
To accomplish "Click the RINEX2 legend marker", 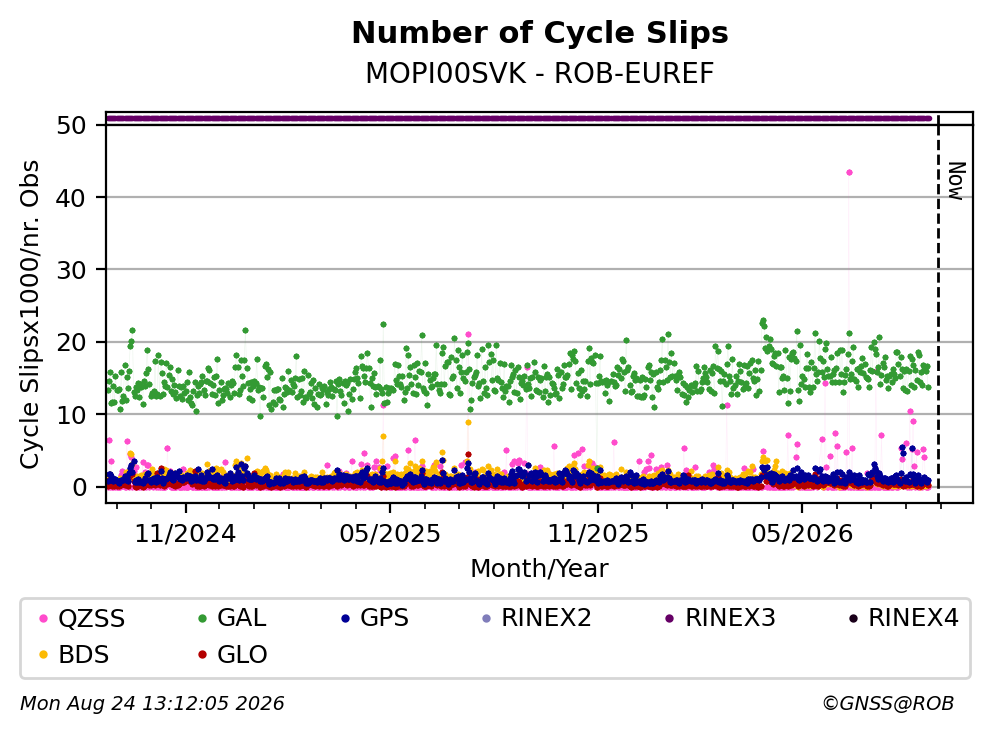I will point(486,618).
